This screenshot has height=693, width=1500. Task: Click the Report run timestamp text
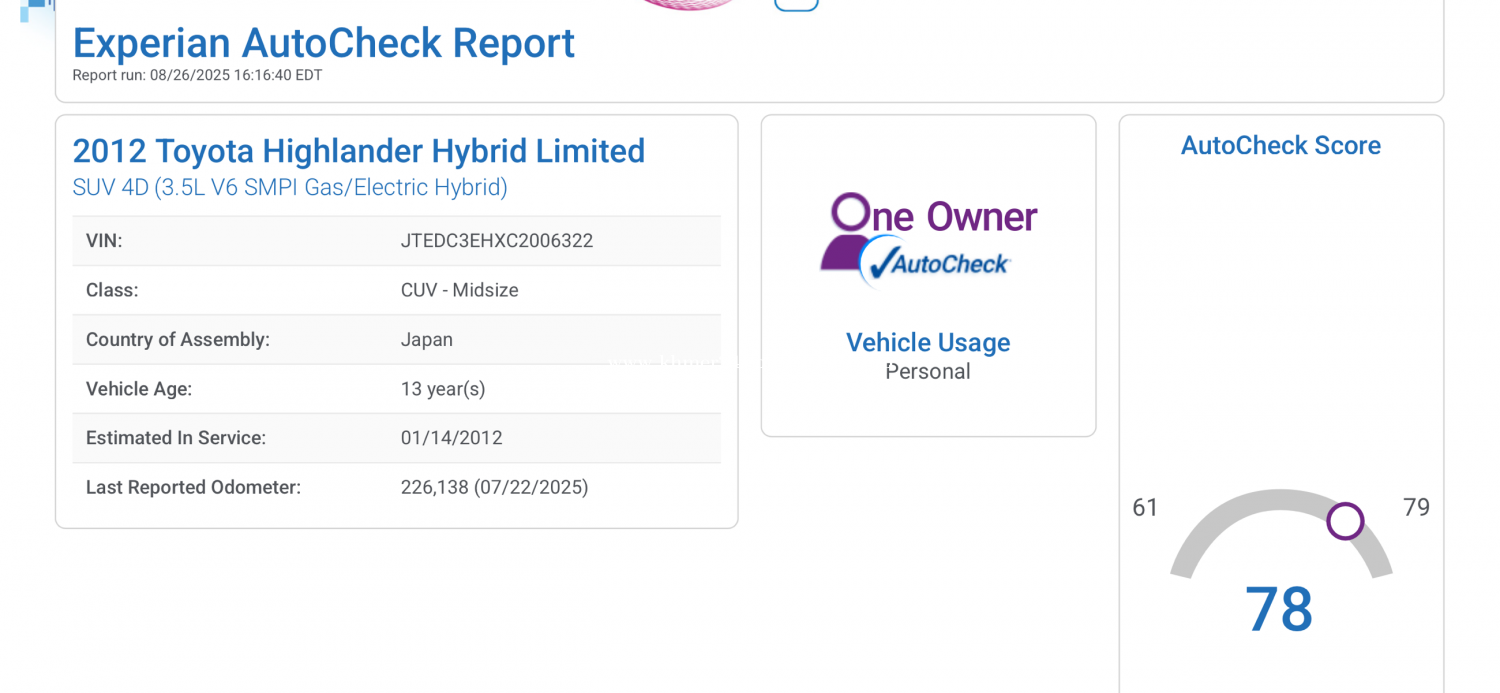coord(197,75)
